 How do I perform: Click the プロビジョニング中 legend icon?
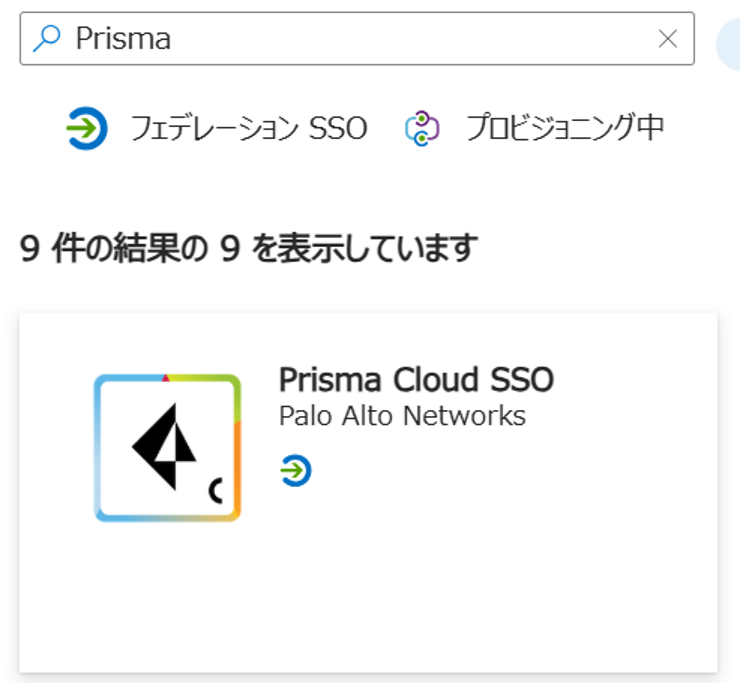pyautogui.click(x=422, y=129)
